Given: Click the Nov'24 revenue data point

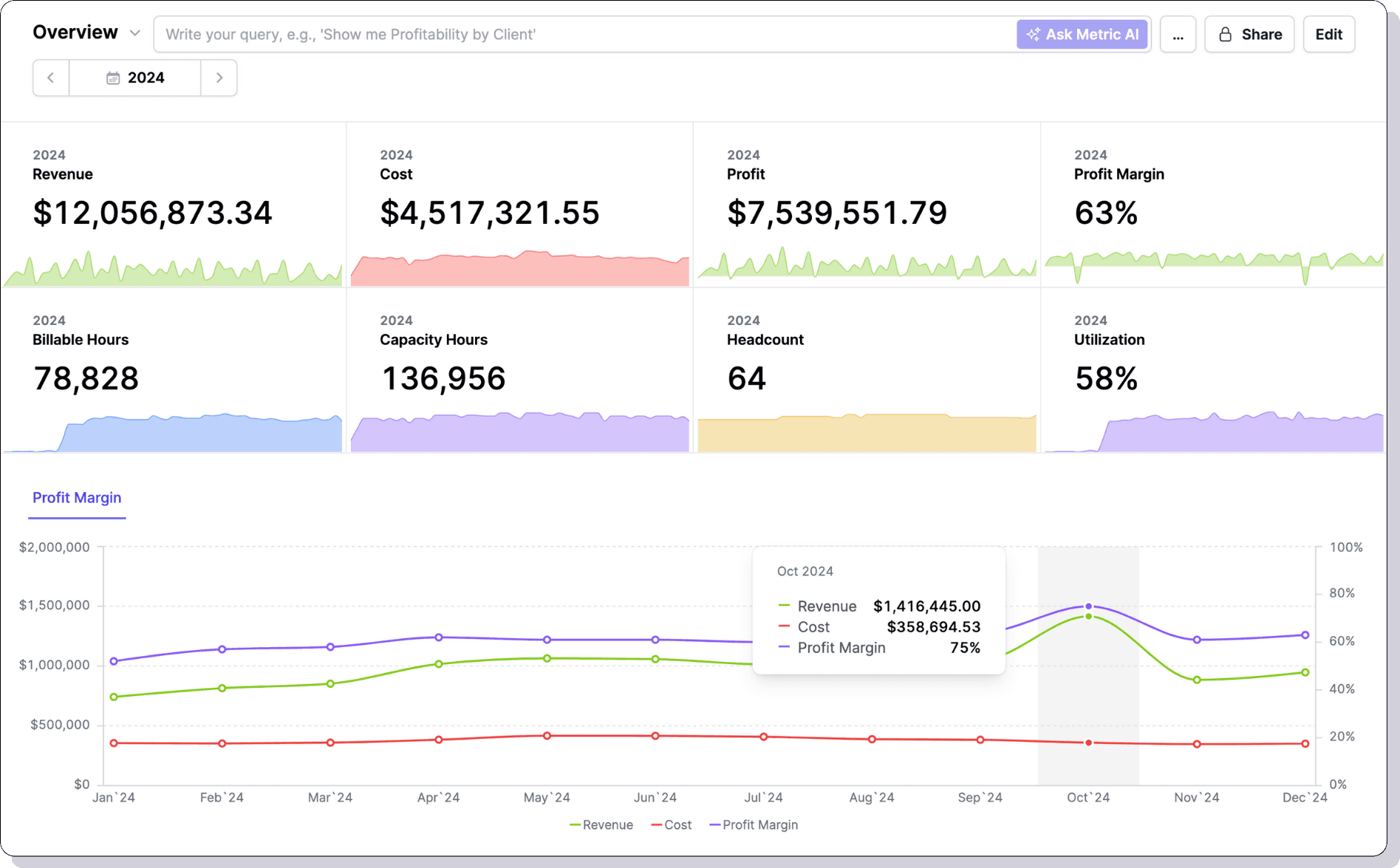Looking at the screenshot, I should [x=1197, y=680].
